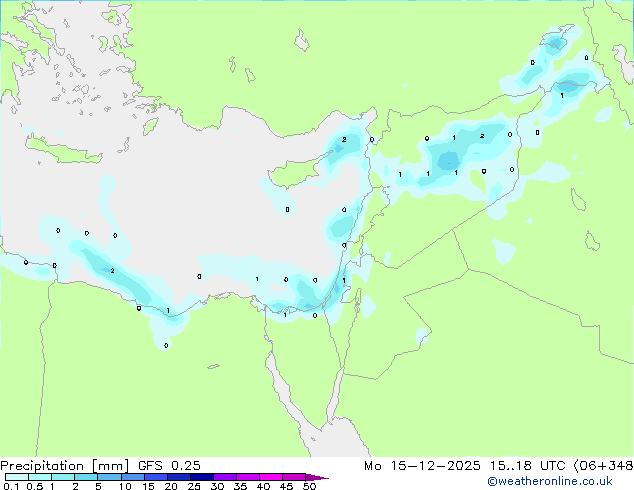Select the 25–30 mm navy legend swatch
The height and width of the screenshot is (490, 634).
(x=201, y=477)
